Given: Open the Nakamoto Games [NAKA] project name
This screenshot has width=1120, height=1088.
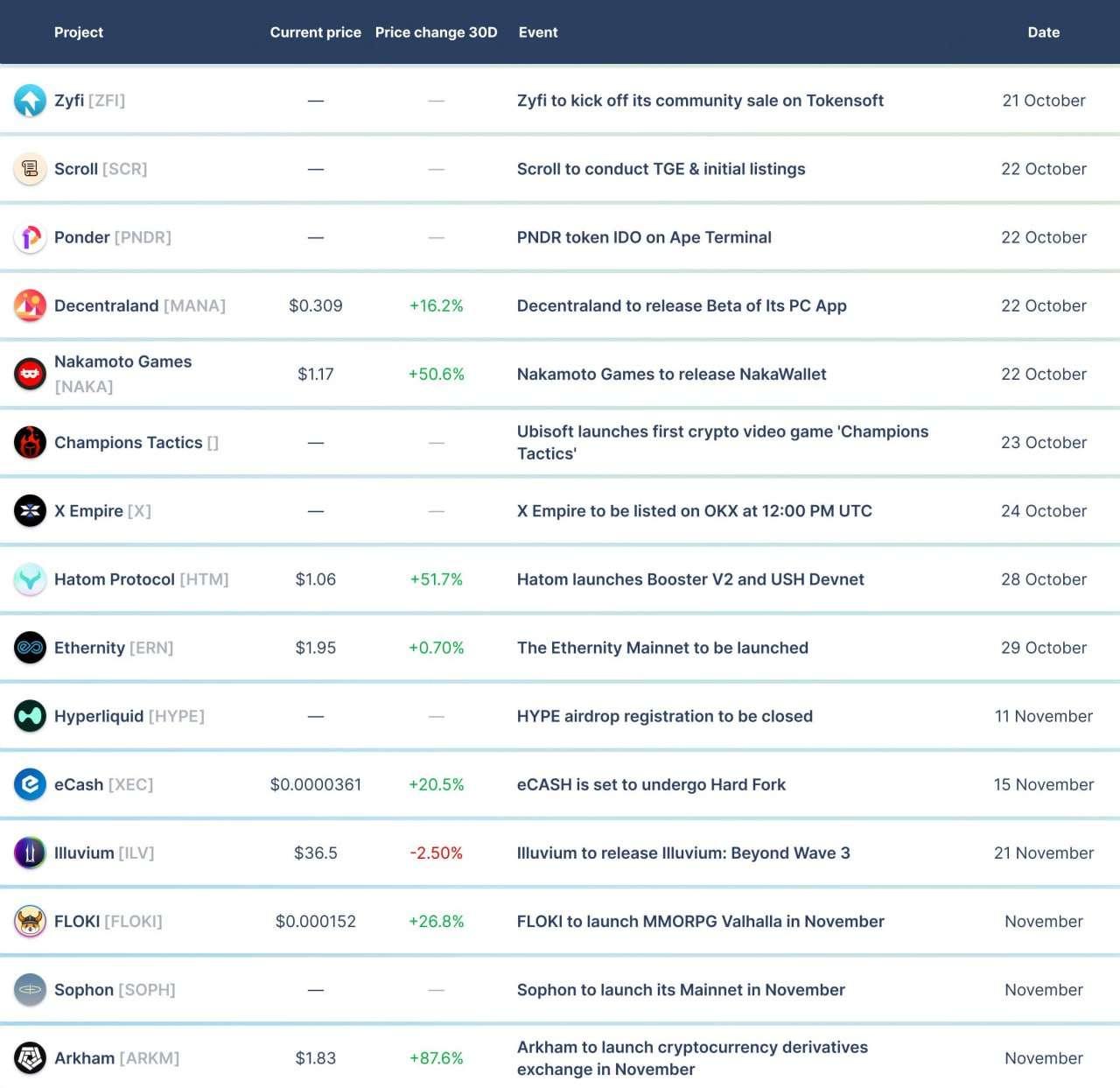Looking at the screenshot, I should pyautogui.click(x=122, y=374).
